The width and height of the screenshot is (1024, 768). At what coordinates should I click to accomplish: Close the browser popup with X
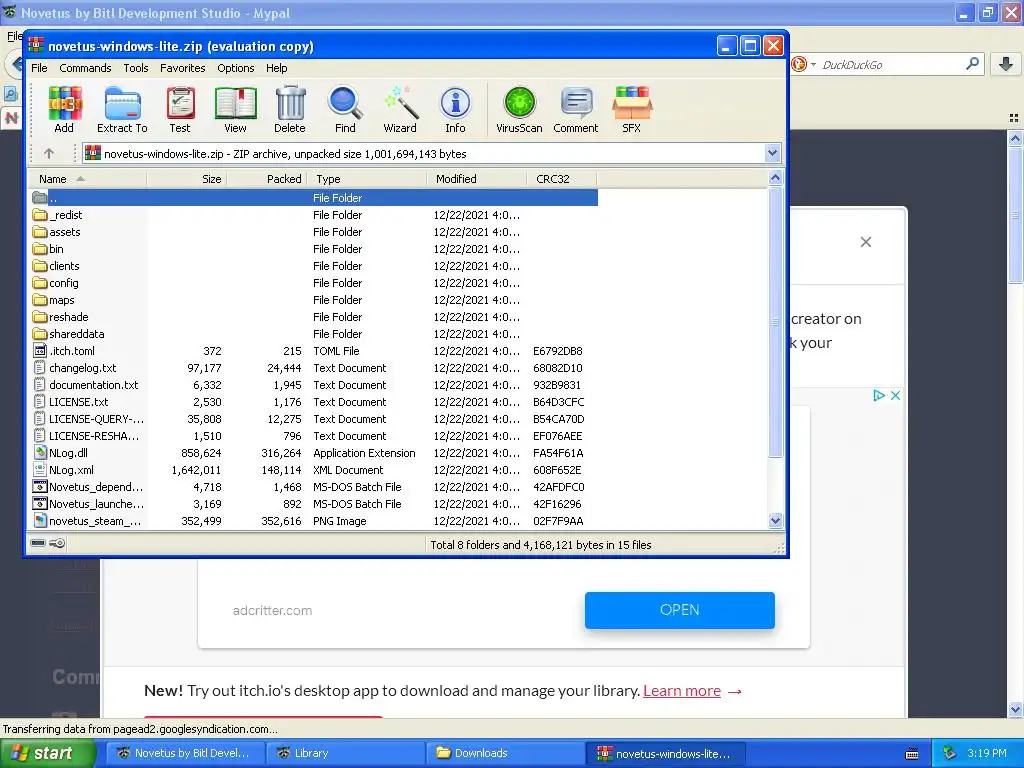click(866, 242)
